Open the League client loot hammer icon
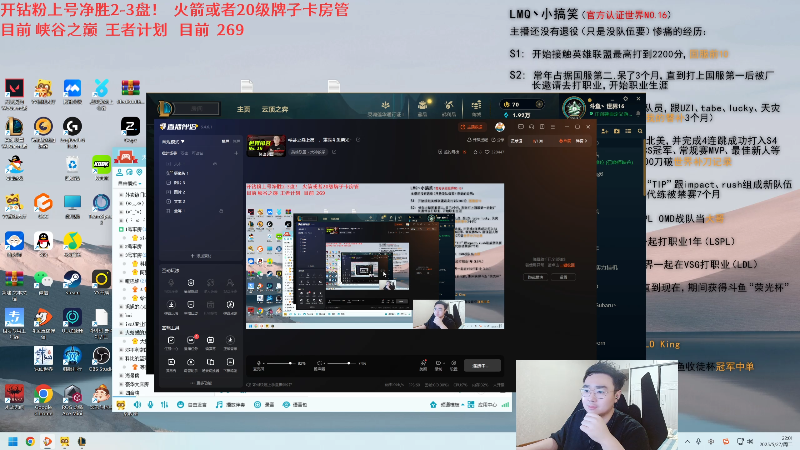Viewport: 800px width, 450px height. tap(449, 106)
